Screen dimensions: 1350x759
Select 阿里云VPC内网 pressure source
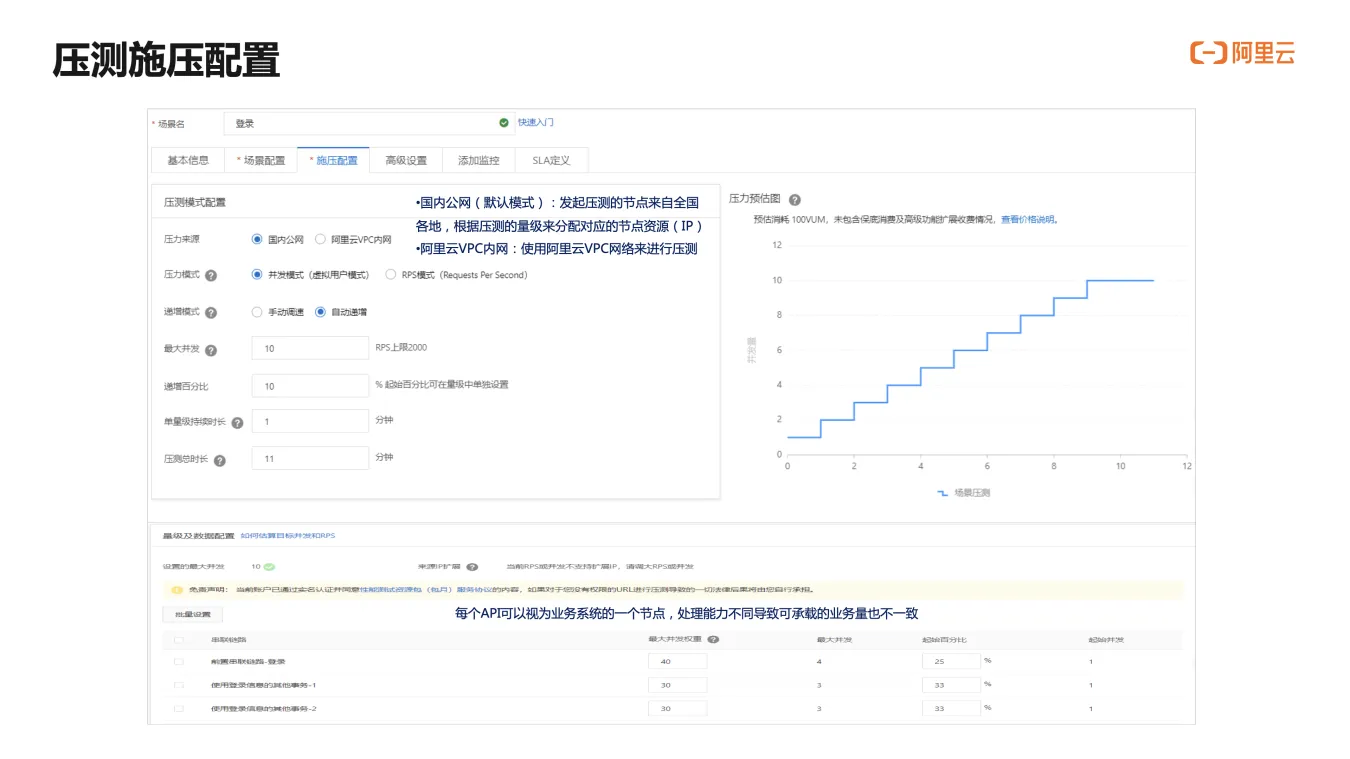coord(320,240)
